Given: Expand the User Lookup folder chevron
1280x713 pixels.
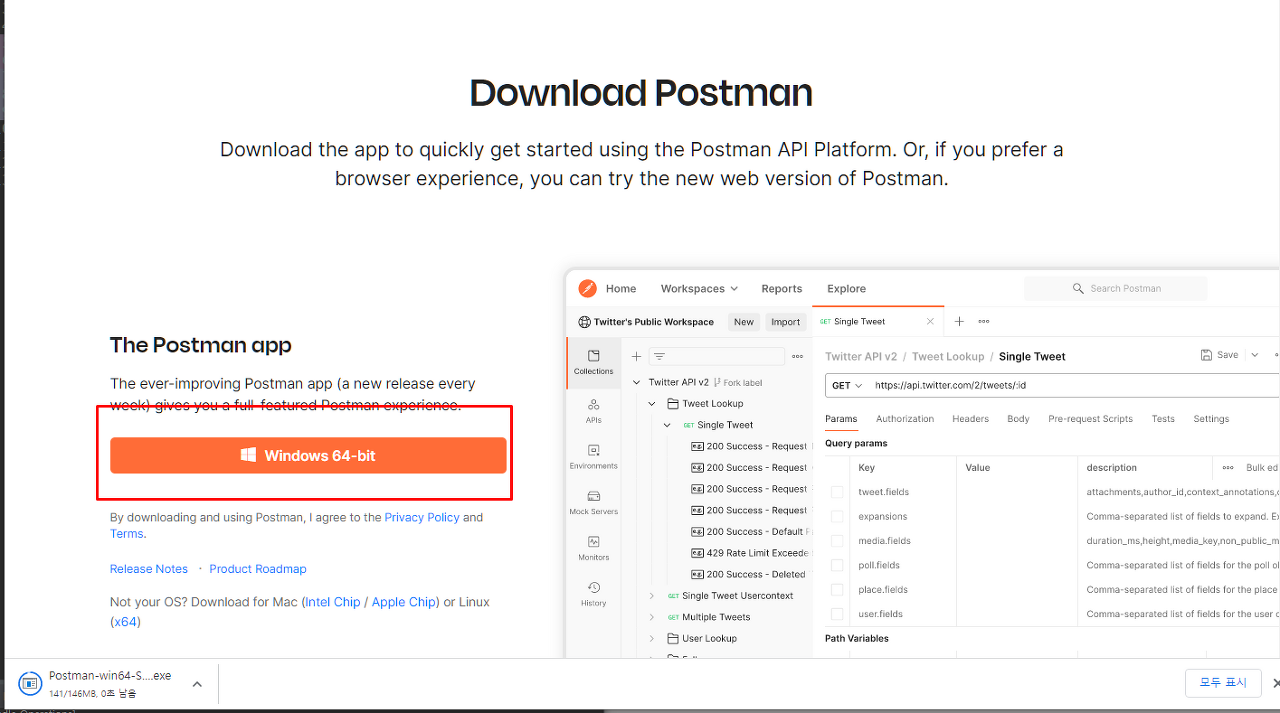Looking at the screenshot, I should pyautogui.click(x=652, y=638).
